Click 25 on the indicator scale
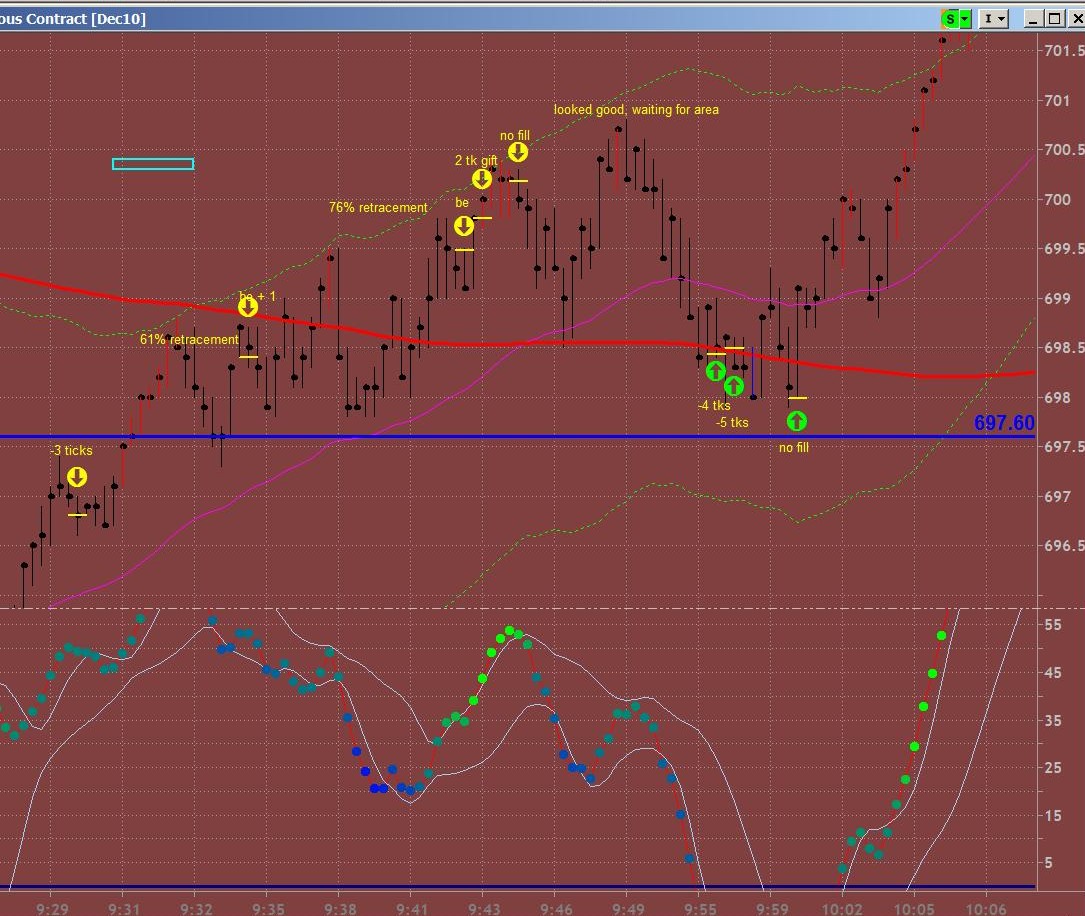1085x916 pixels. click(x=1053, y=767)
